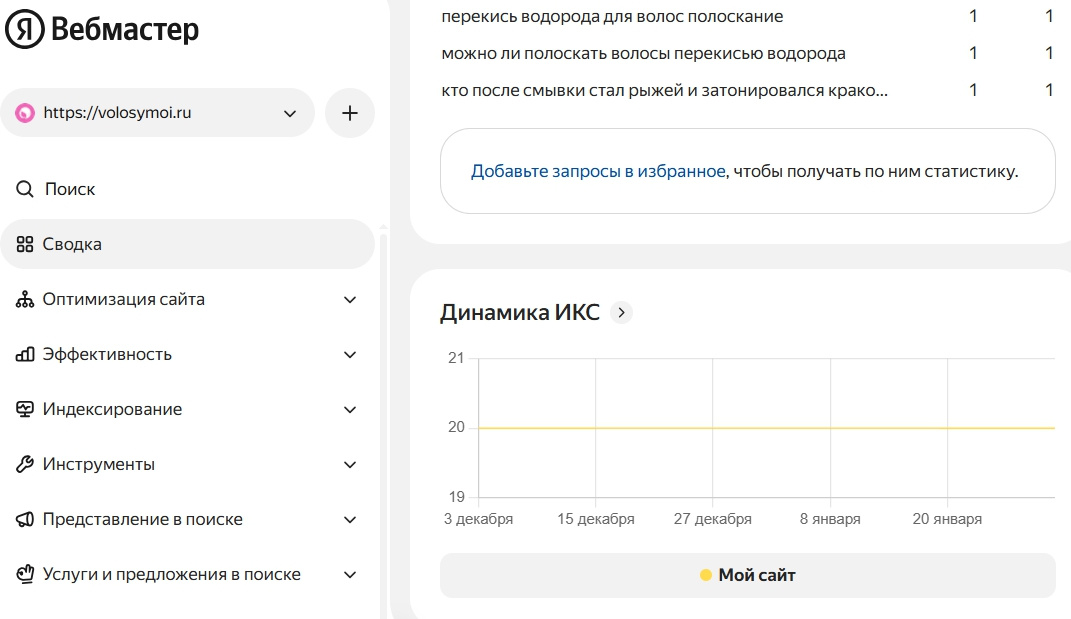Screen dimensions: 1071x619
Task: Click the Yandex Webmaster logo icon
Action: [x=24, y=31]
